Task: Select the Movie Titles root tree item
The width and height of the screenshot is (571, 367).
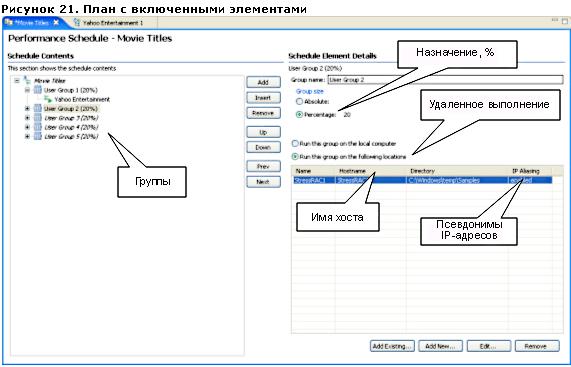Action: click(x=50, y=81)
